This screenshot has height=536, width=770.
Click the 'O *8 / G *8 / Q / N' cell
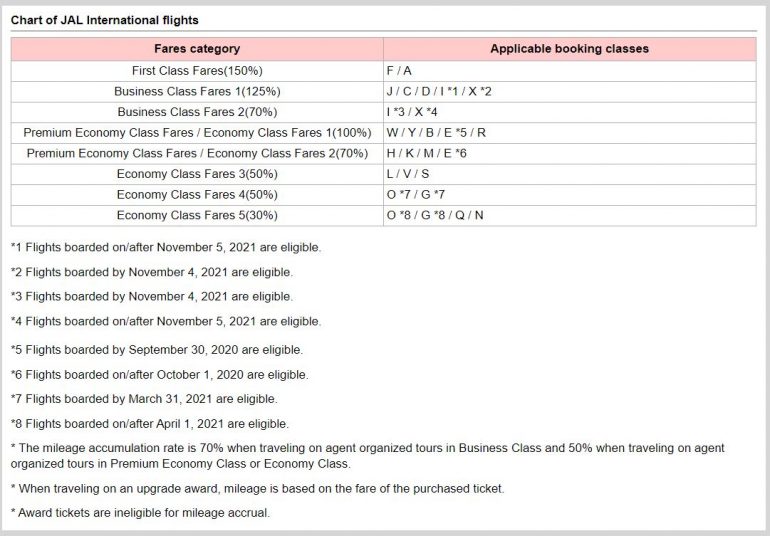click(435, 215)
